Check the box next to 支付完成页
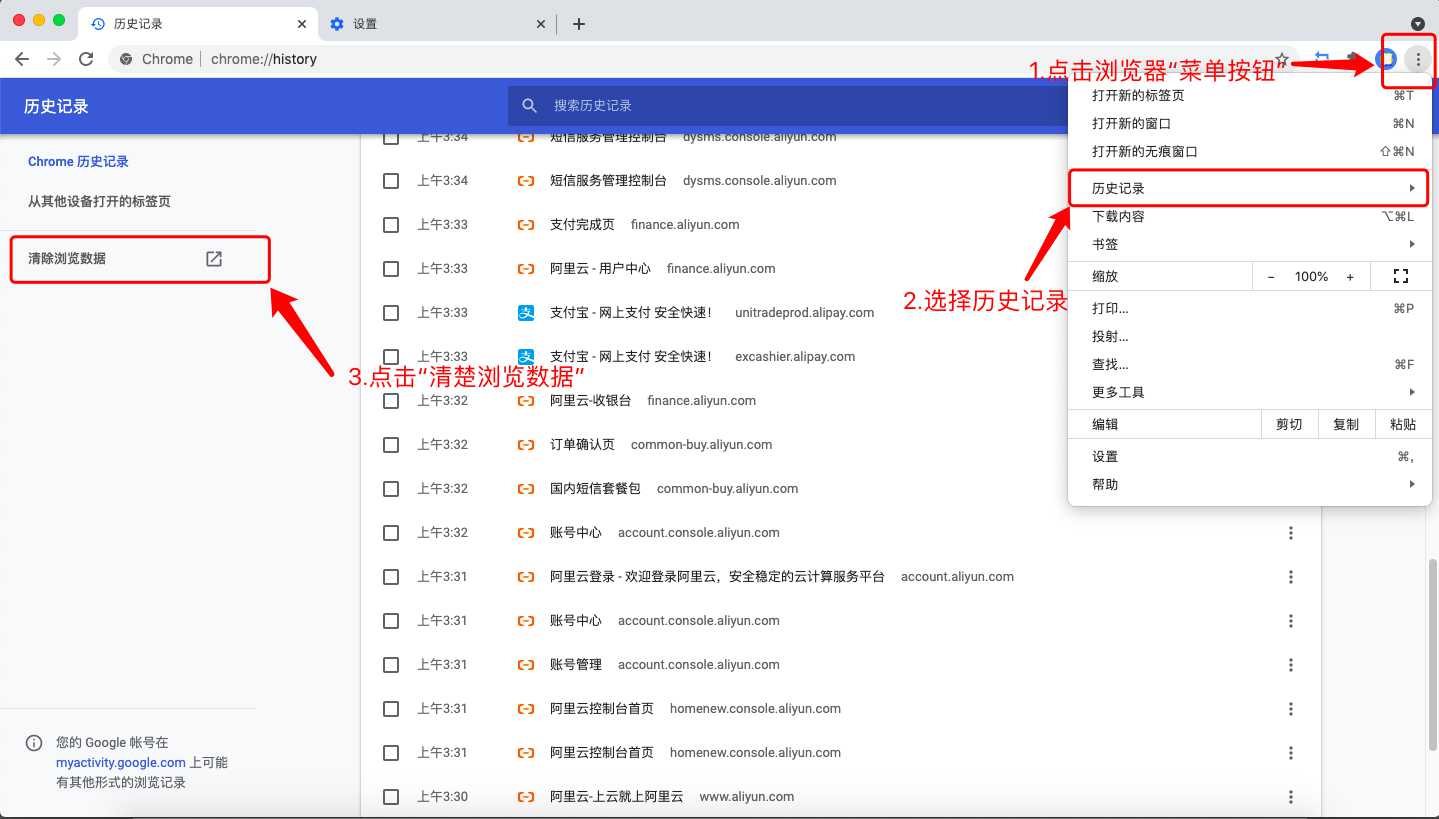Viewport: 1439px width, 819px height. coord(390,224)
